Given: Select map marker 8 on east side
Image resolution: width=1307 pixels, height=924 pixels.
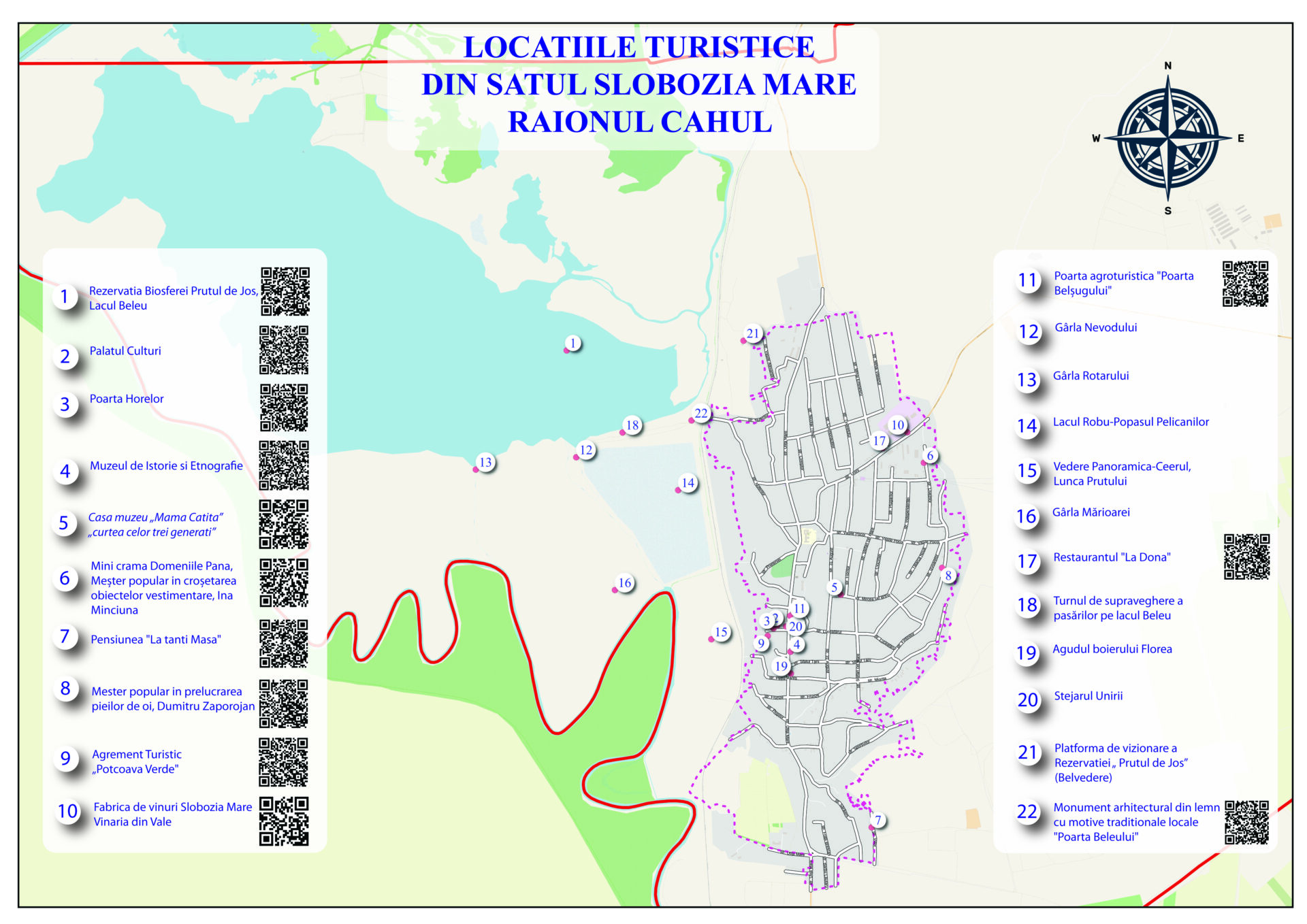Looking at the screenshot, I should coord(948,576).
